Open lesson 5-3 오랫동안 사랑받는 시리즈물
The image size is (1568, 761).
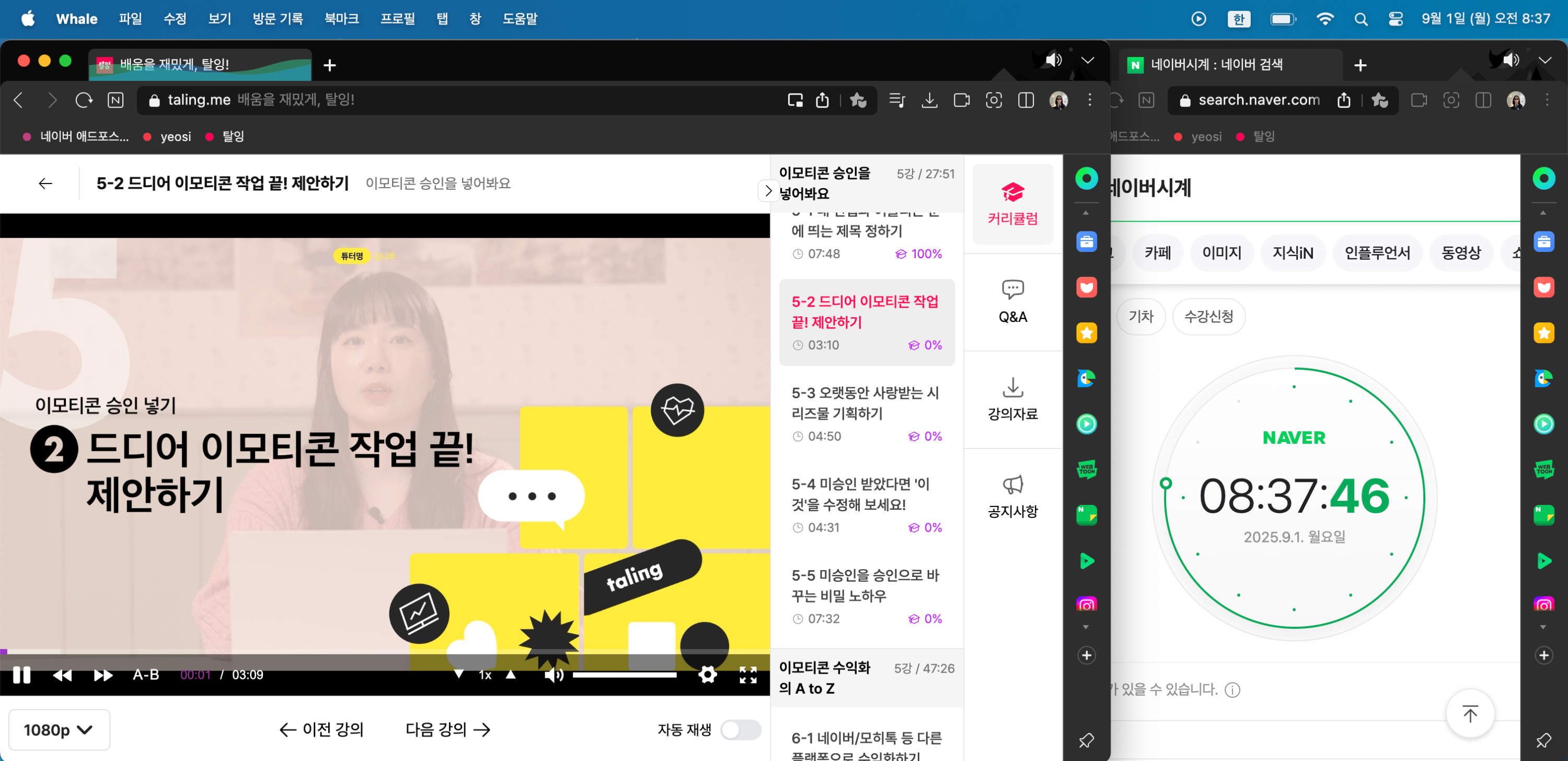tap(865, 403)
